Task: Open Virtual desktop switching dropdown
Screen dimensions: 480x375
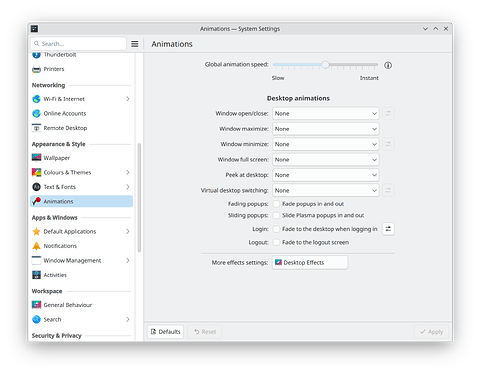Action: click(326, 190)
